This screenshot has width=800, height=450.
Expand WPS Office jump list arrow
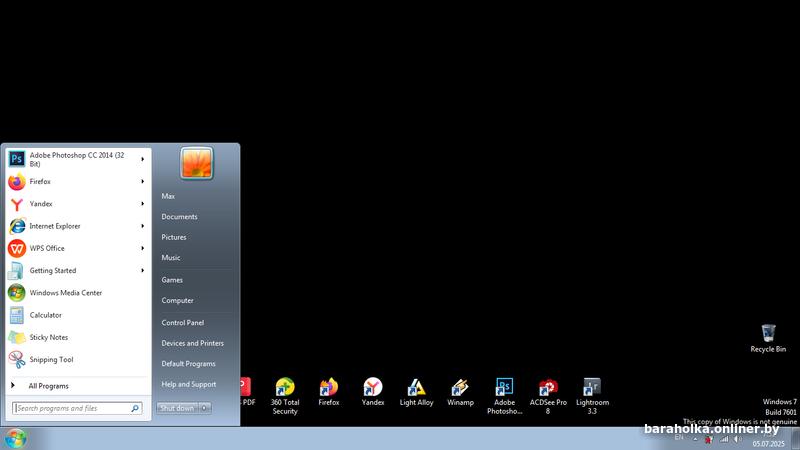pos(142,248)
